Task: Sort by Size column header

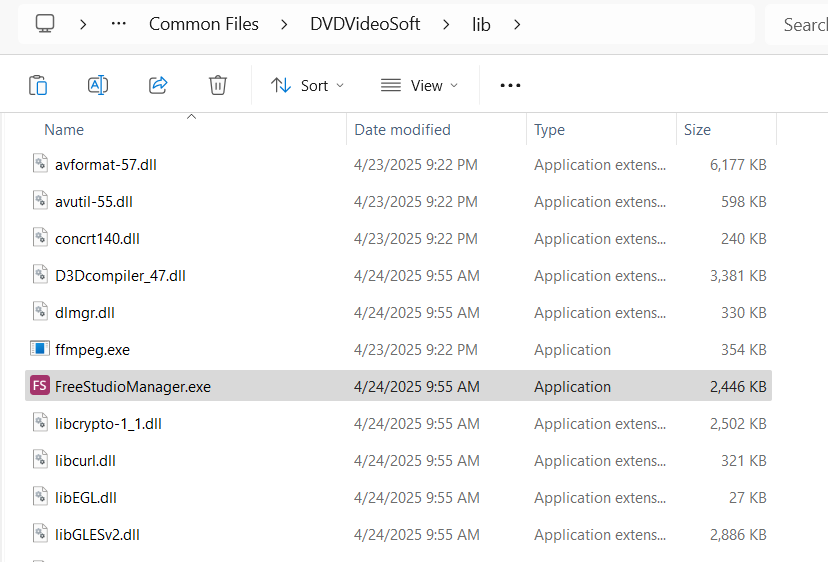Action: (697, 129)
